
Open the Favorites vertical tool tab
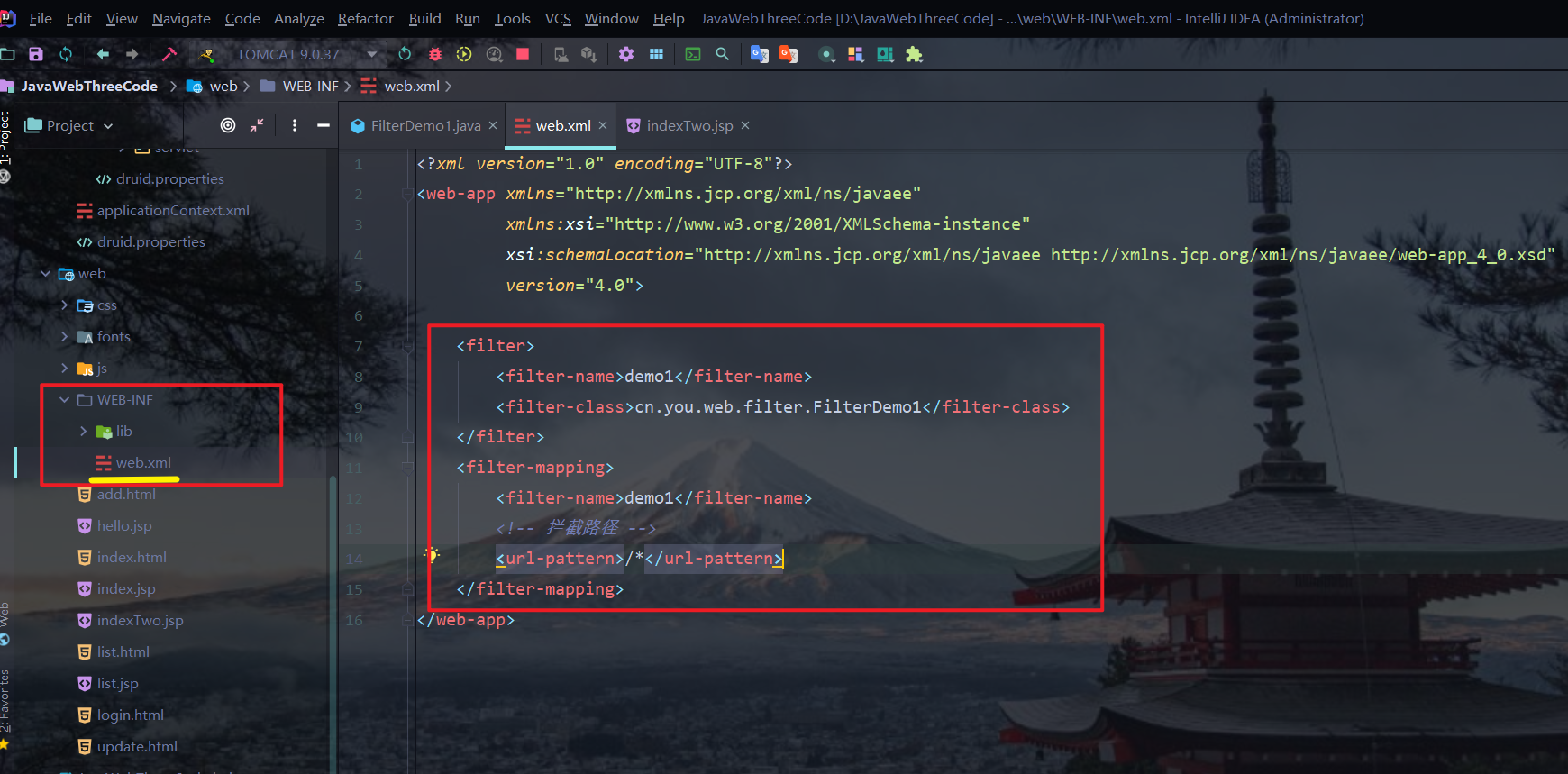(5, 701)
